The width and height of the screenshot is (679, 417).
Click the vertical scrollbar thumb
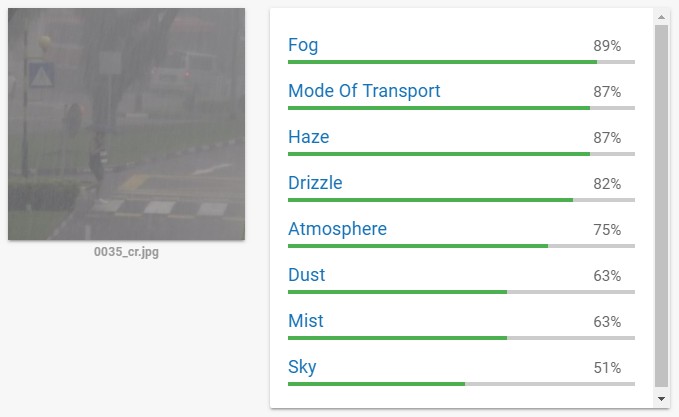pos(661,206)
